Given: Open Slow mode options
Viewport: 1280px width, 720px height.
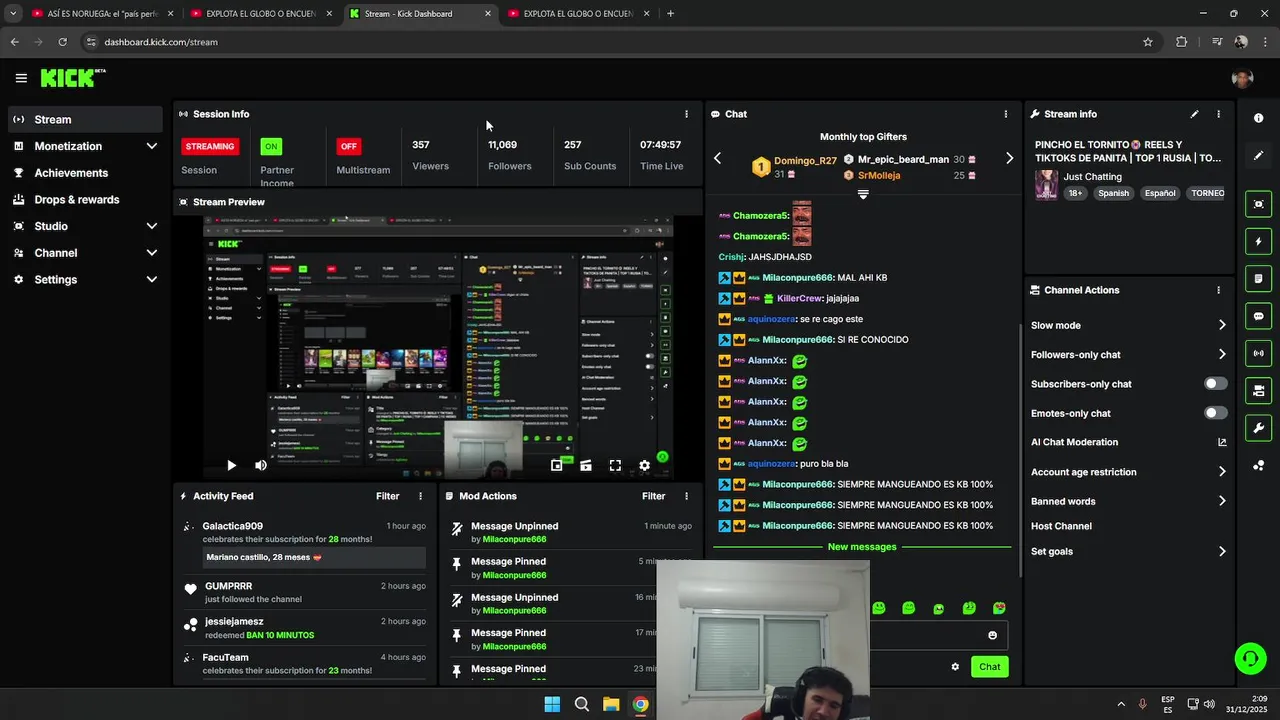Looking at the screenshot, I should [1128, 325].
